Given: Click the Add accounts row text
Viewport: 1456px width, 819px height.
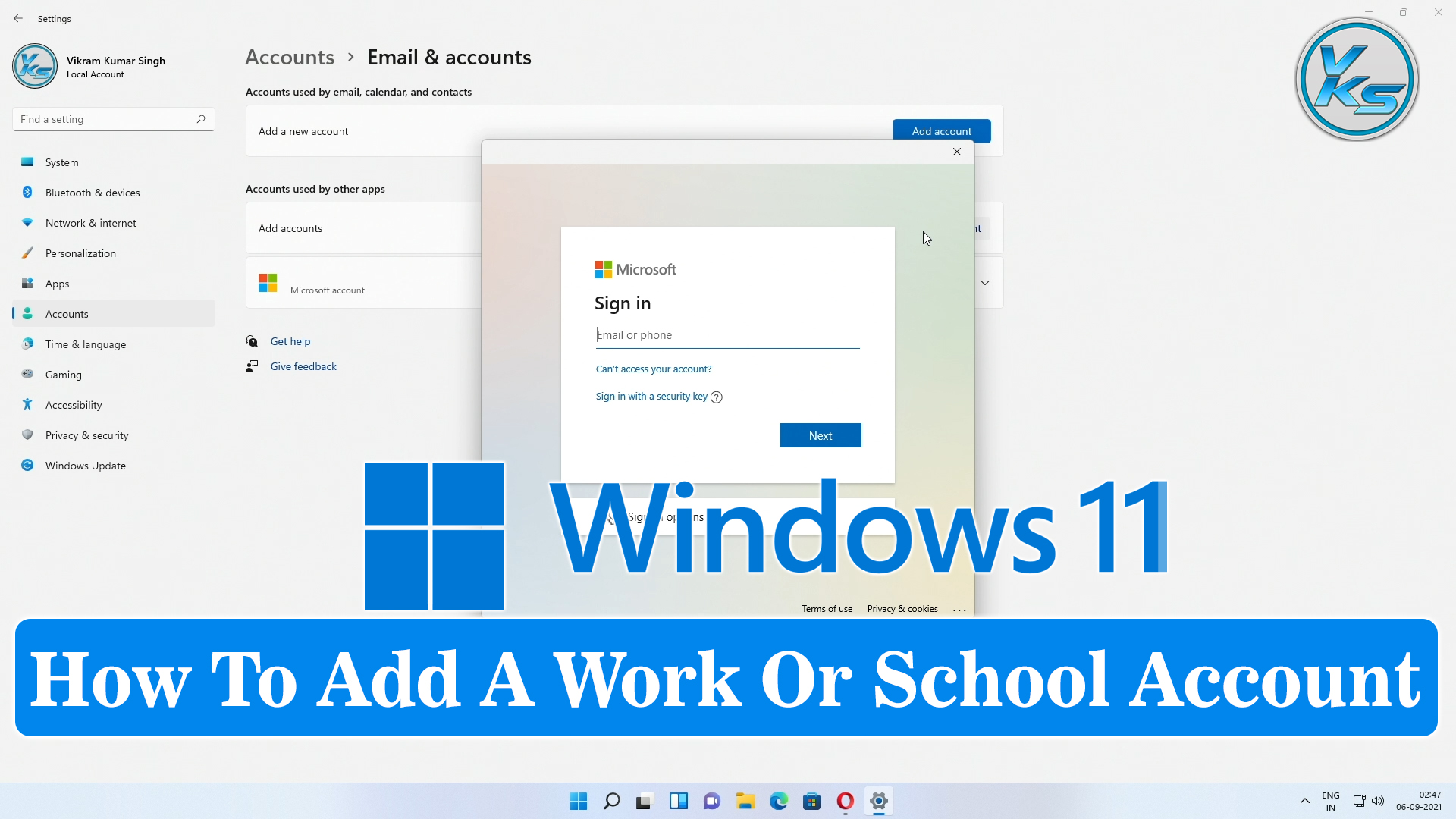Looking at the screenshot, I should point(290,228).
